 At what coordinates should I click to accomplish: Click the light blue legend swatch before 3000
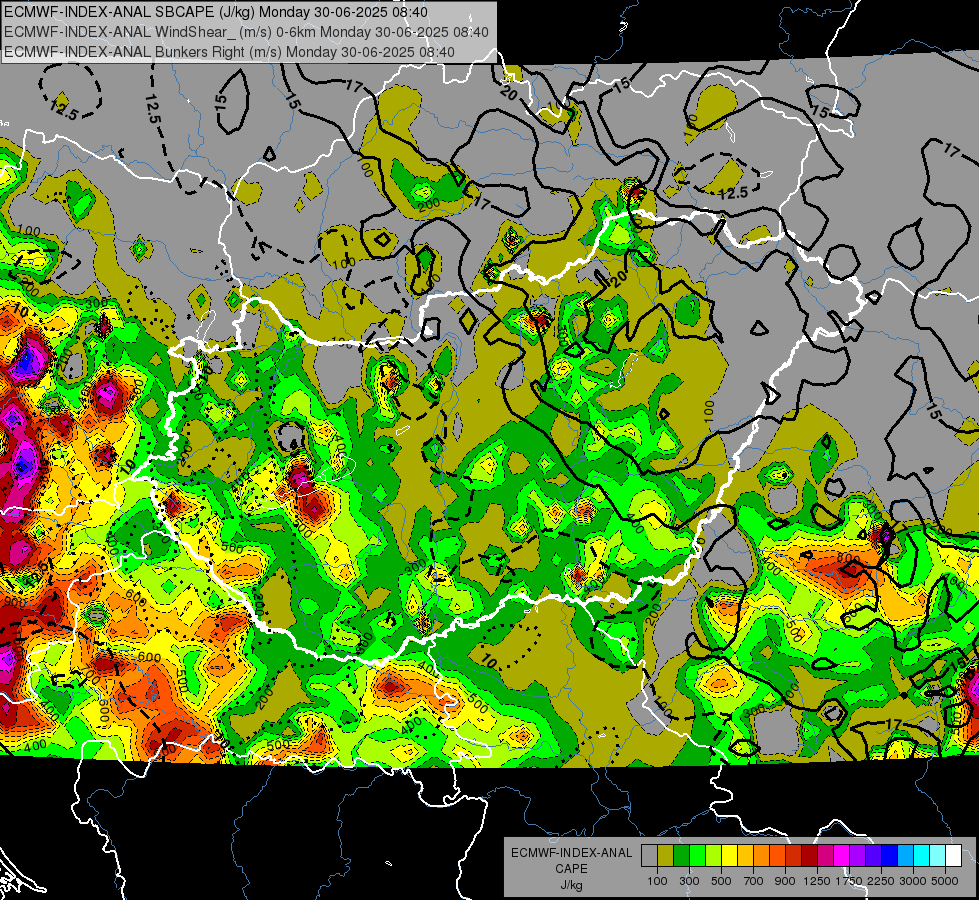tap(905, 855)
